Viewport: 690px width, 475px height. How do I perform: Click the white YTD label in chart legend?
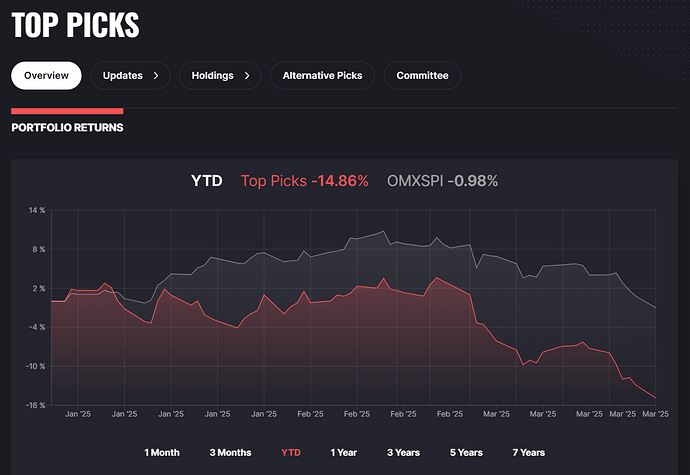coord(208,181)
